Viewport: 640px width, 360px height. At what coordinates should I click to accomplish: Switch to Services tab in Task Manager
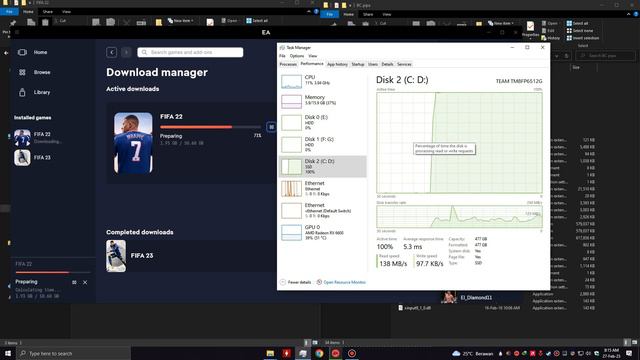pos(404,64)
